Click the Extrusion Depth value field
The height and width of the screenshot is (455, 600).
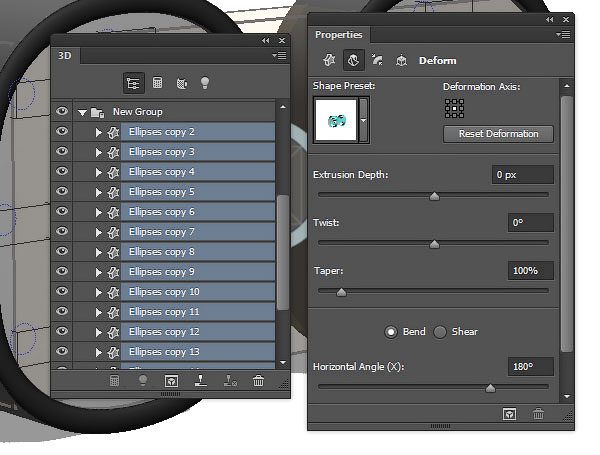(x=523, y=175)
